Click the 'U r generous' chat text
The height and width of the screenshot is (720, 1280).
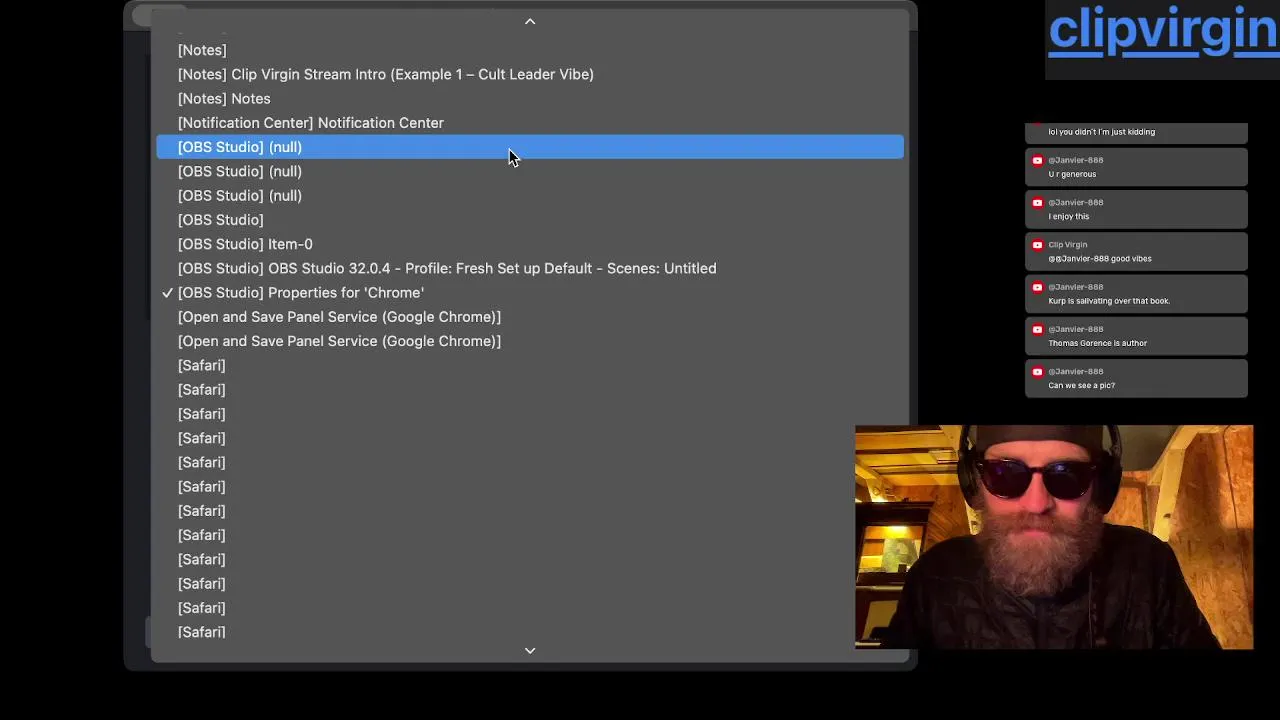click(1072, 174)
